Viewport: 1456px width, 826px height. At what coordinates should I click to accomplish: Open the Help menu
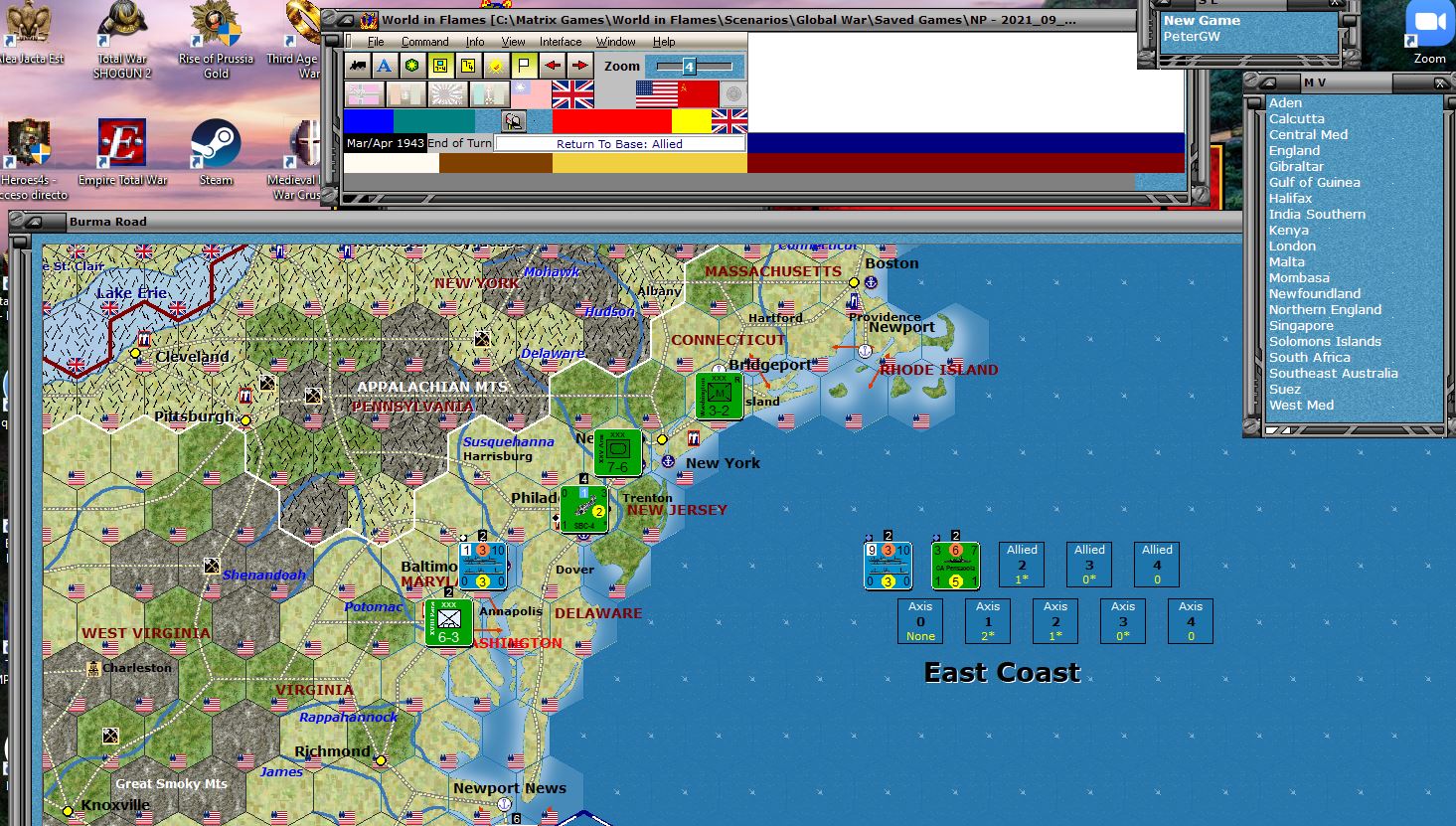click(664, 42)
